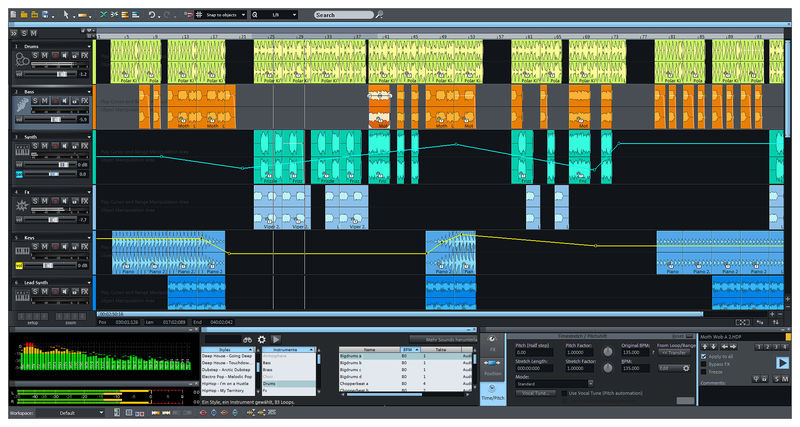The width and height of the screenshot is (800, 427).
Task: Click the Lead Synth track keyboard icon
Action: tap(22, 296)
